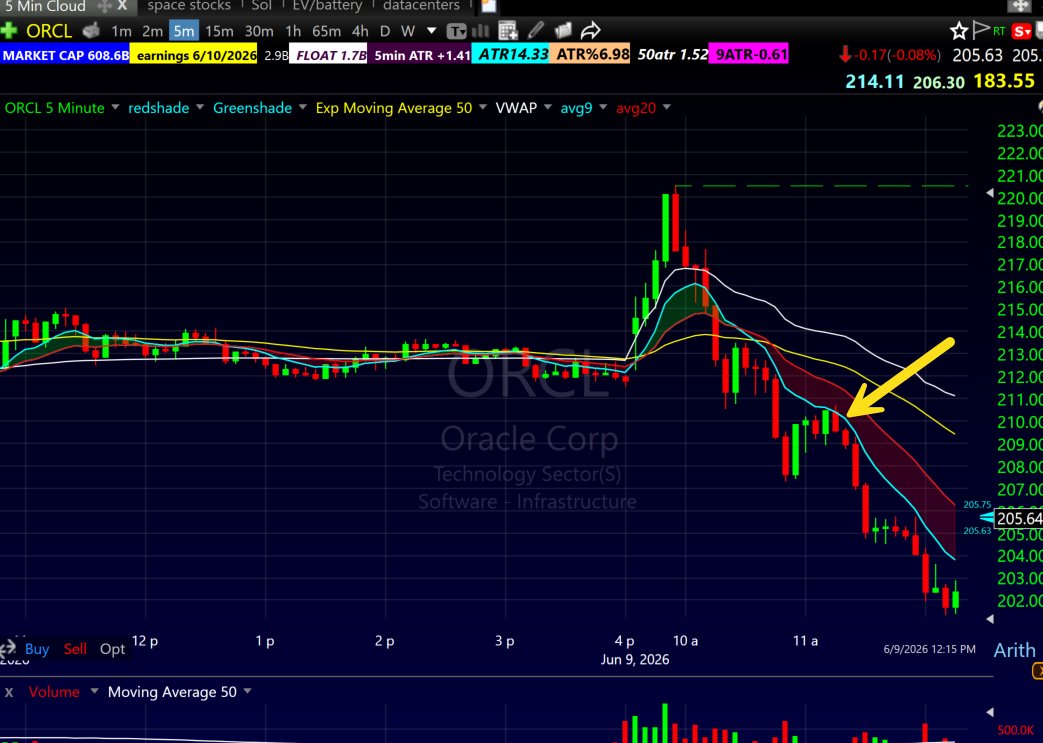The image size is (1043, 743).
Task: Open the redshade indicator dropdown
Action: click(x=200, y=108)
